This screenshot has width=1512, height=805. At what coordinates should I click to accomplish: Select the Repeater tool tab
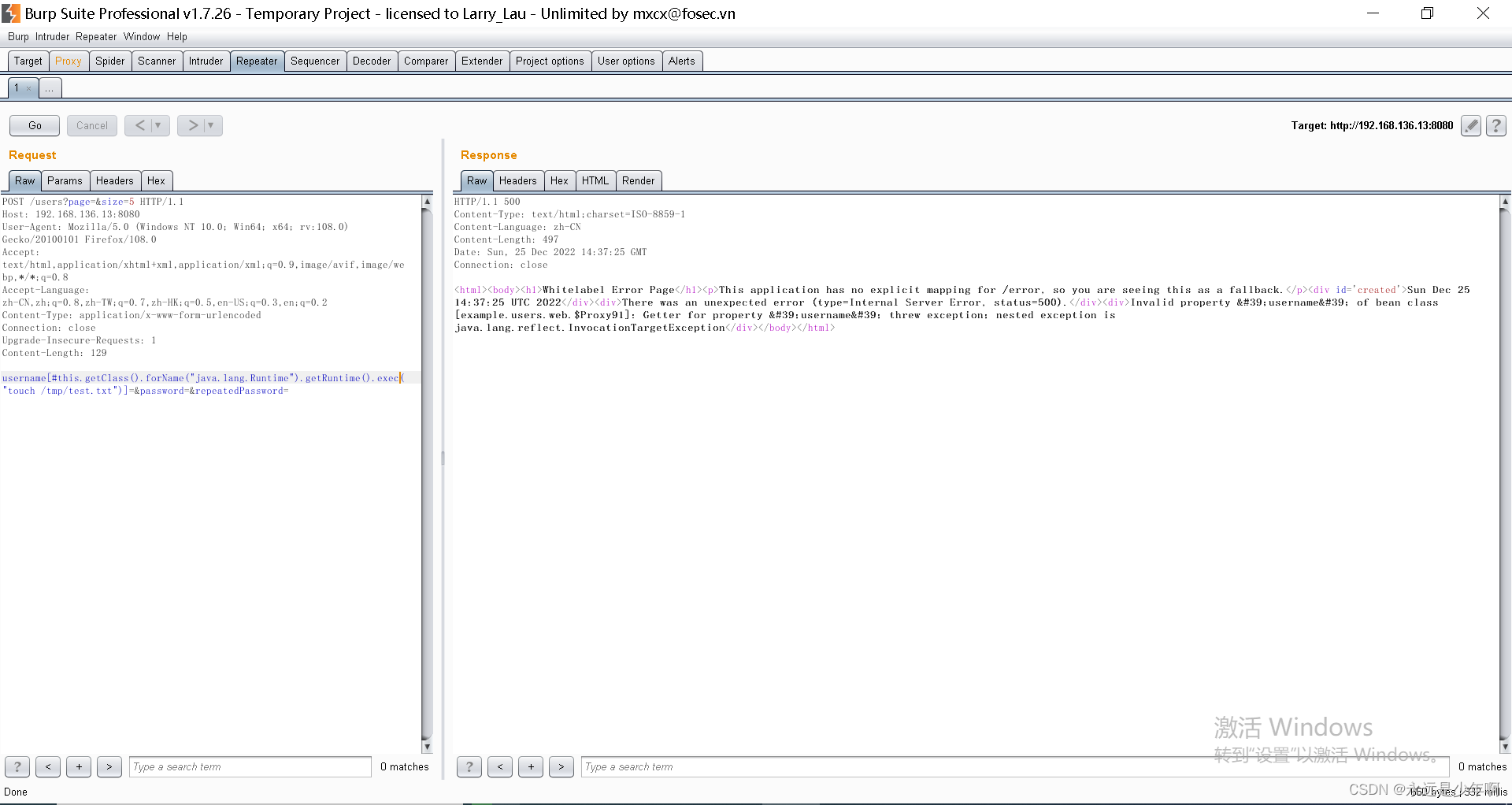pos(257,61)
